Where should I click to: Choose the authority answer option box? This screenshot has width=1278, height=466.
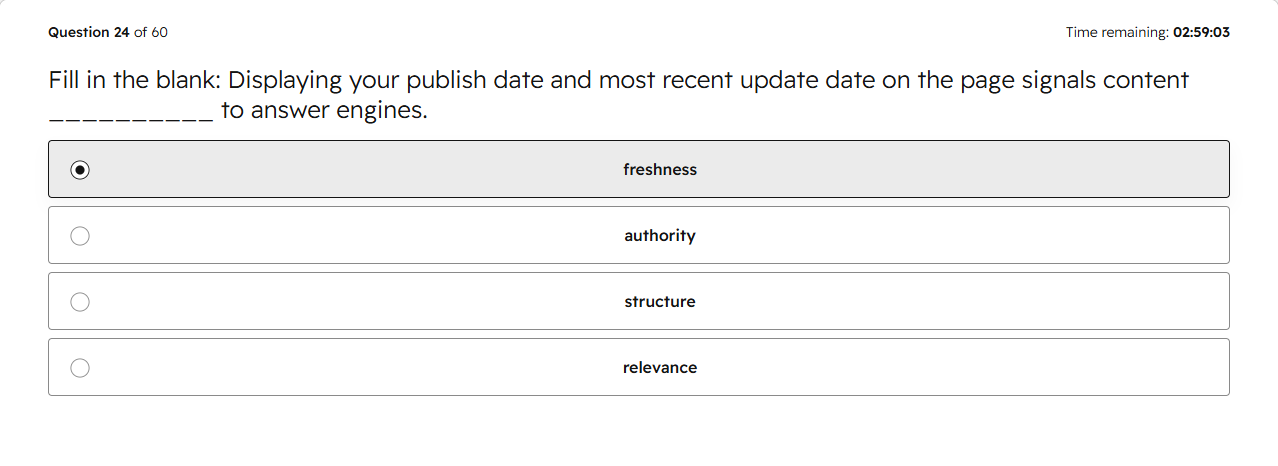click(639, 235)
